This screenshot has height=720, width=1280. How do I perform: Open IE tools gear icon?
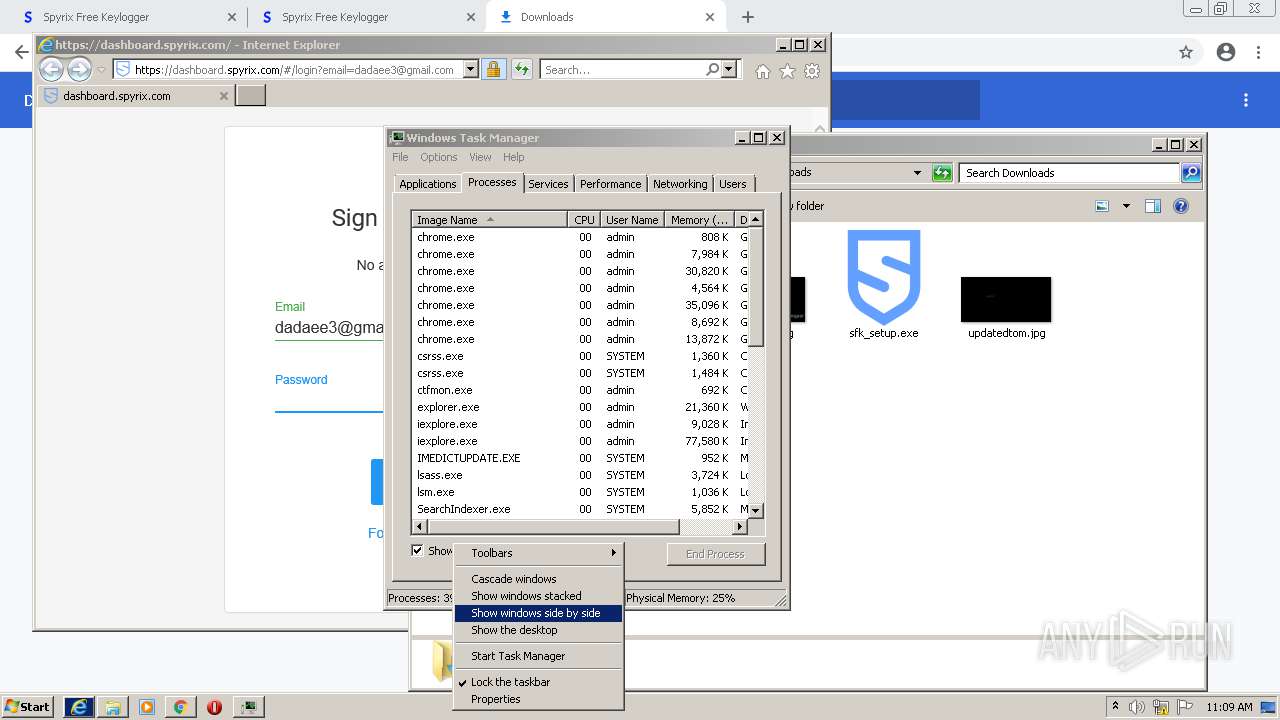[812, 71]
